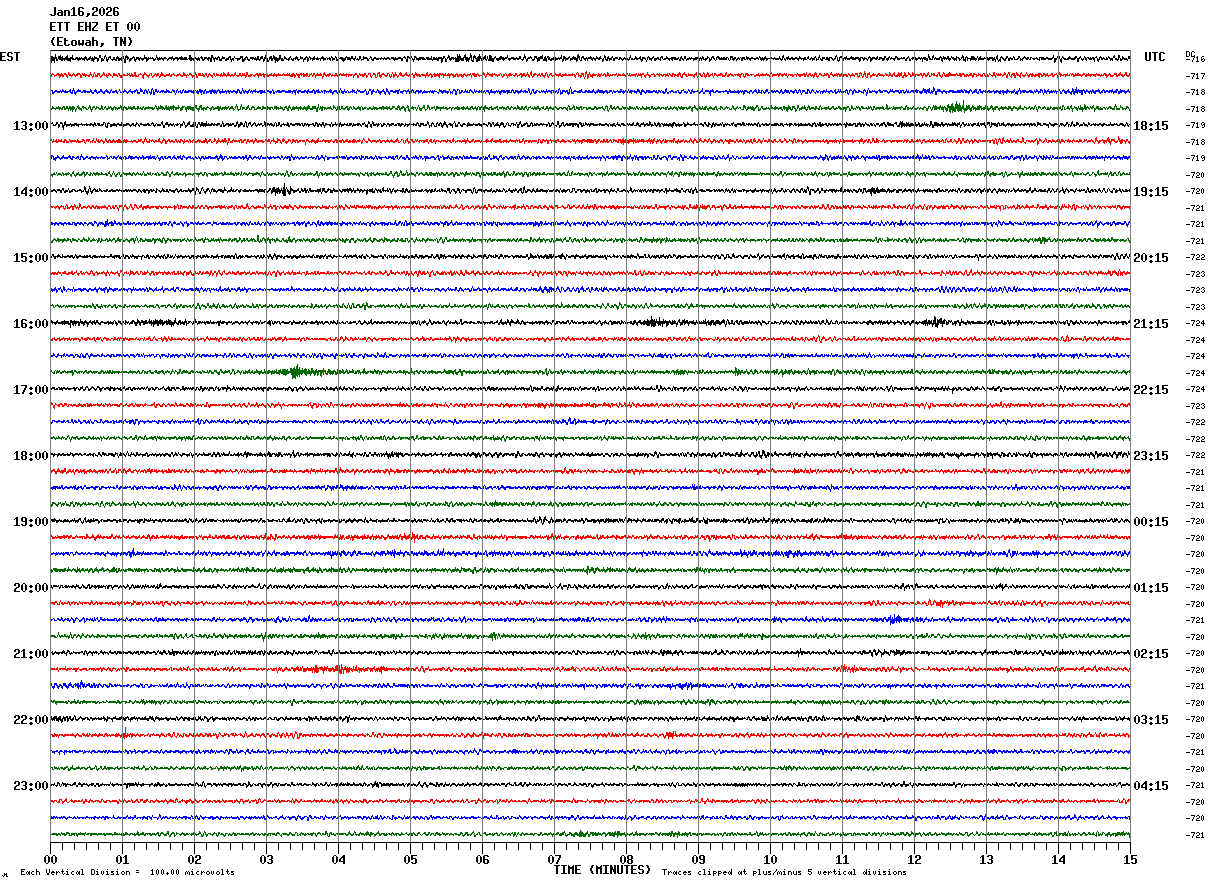1210x886 pixels.
Task: Click the 21:15 UTC row label
Action: coord(1151,324)
